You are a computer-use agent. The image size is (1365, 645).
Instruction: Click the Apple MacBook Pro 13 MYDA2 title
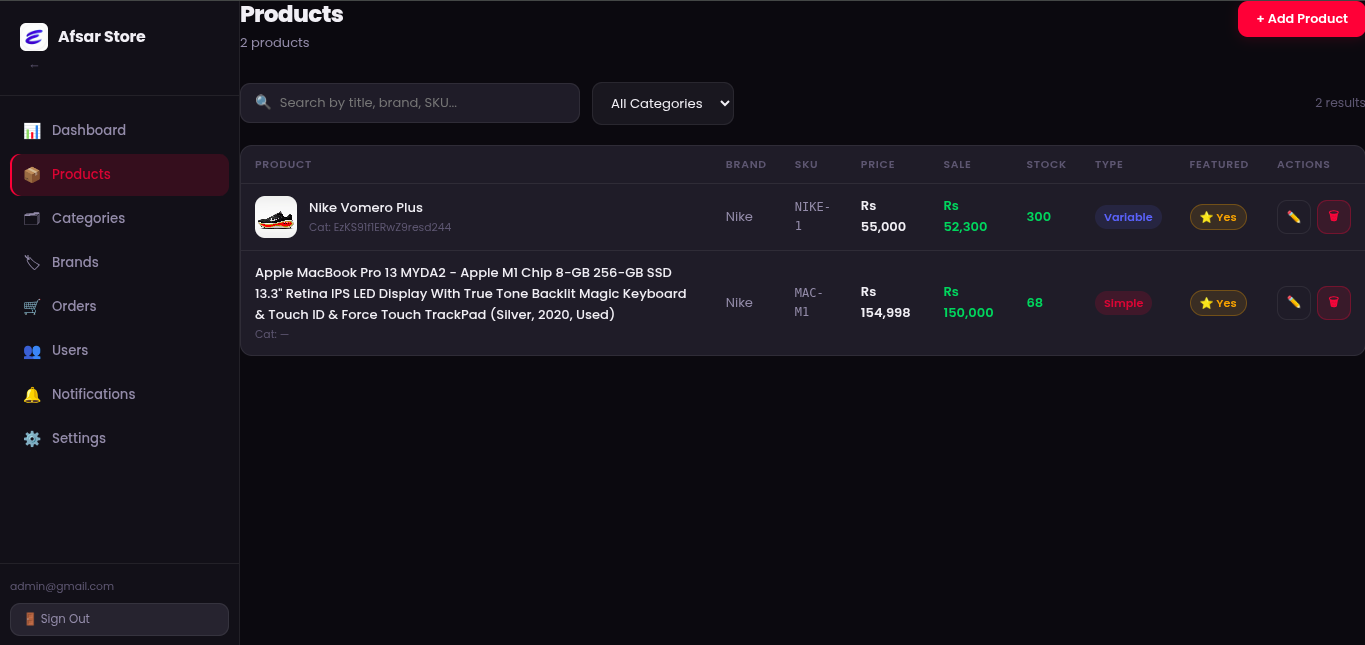coord(471,293)
